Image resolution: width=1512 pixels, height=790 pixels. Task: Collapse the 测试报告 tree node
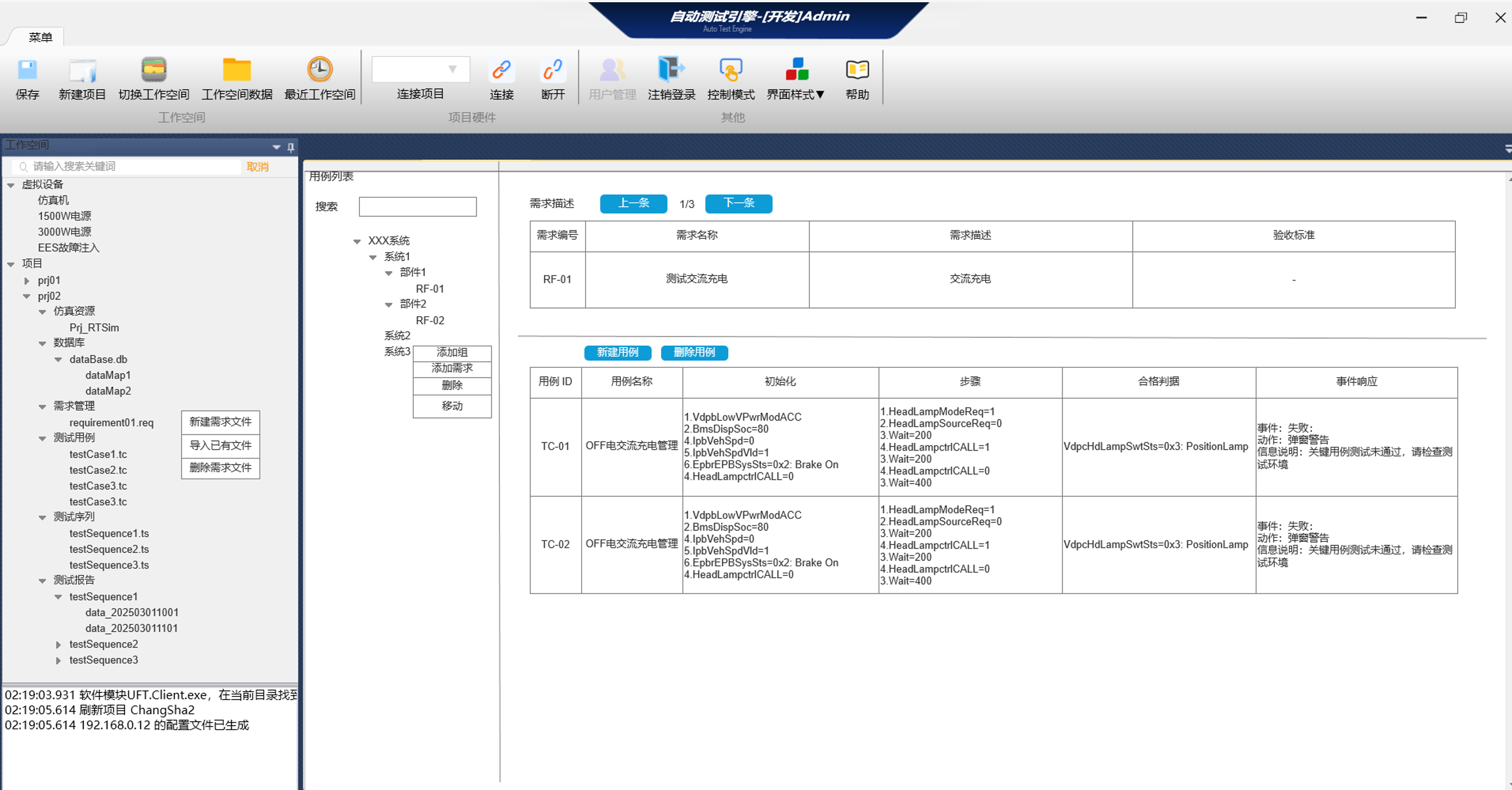tap(42, 581)
